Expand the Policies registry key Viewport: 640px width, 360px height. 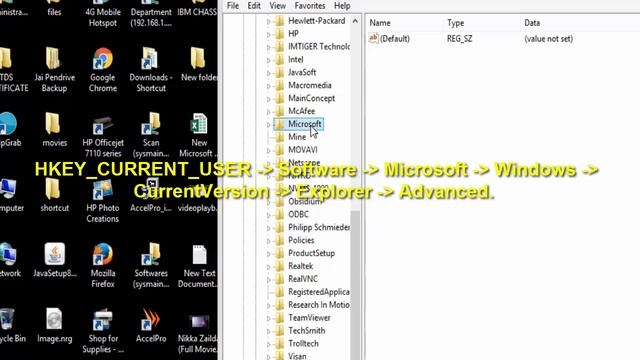click(x=269, y=241)
